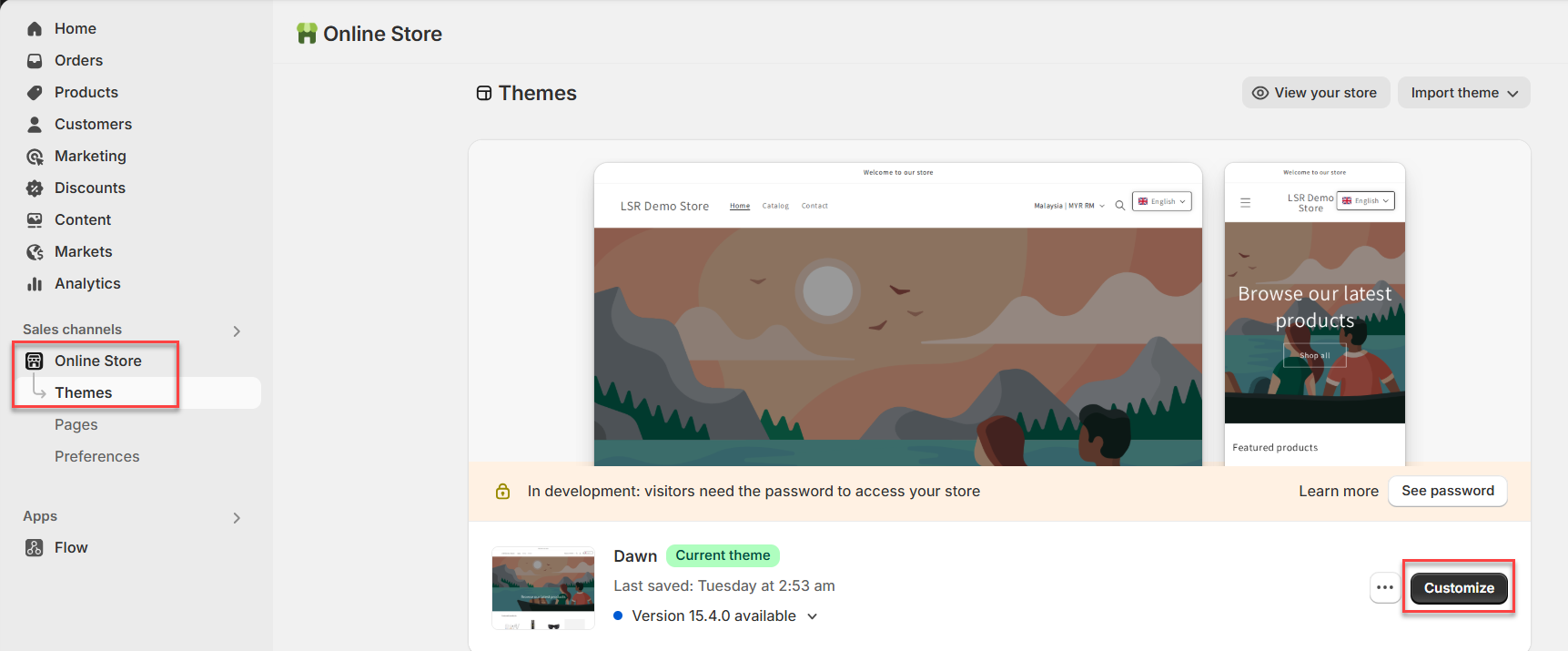Open English language selector in desktop preview

(1162, 202)
